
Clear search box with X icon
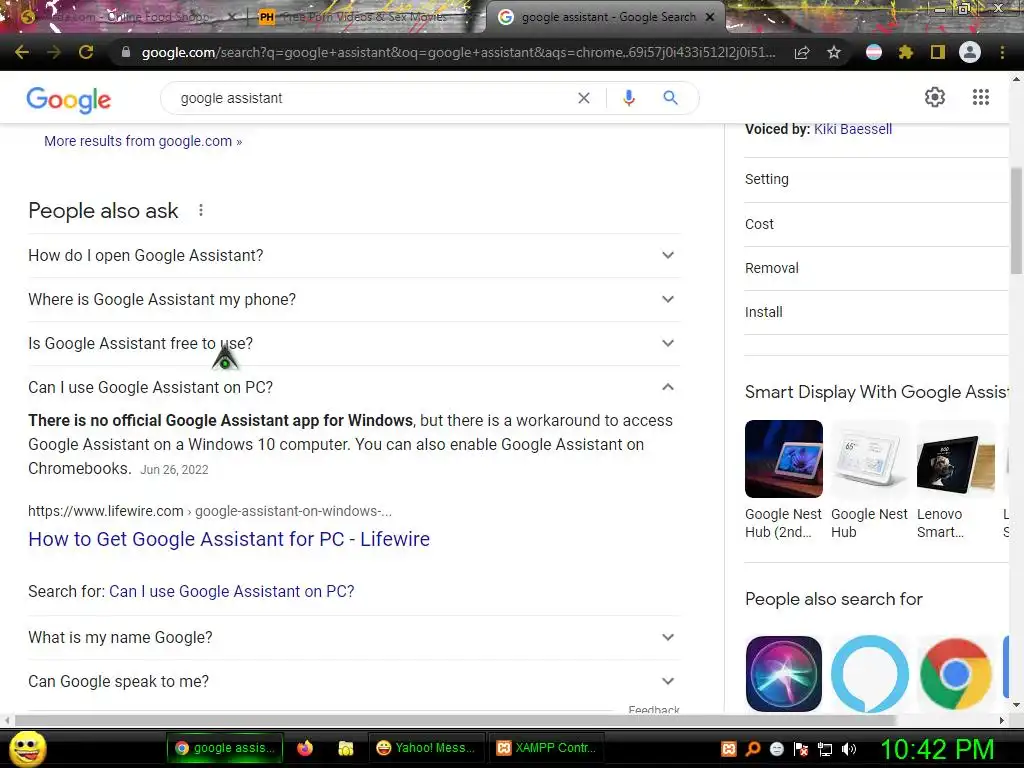click(584, 98)
